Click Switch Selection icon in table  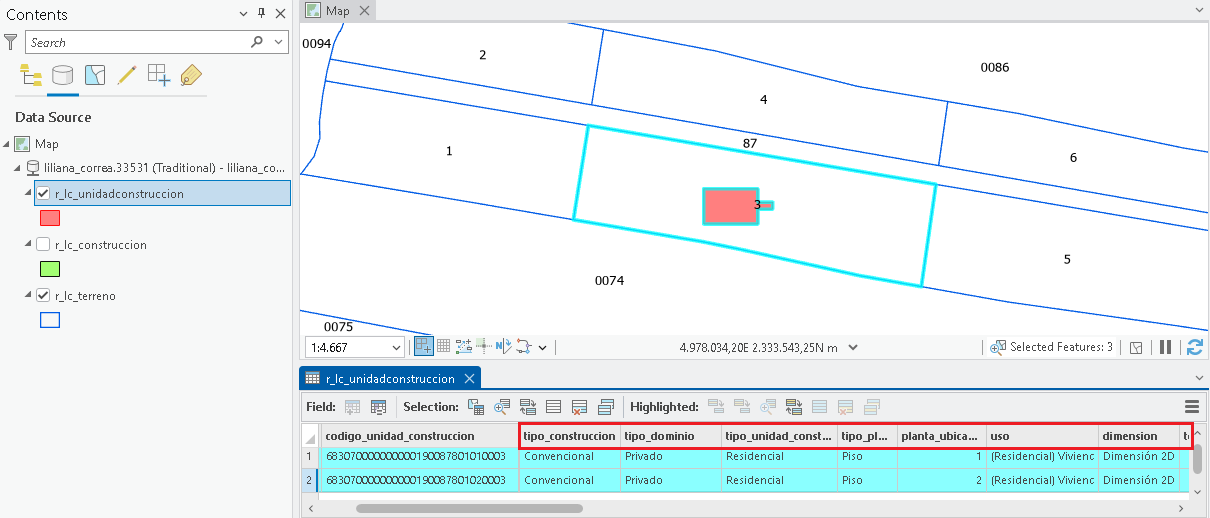[x=528, y=407]
